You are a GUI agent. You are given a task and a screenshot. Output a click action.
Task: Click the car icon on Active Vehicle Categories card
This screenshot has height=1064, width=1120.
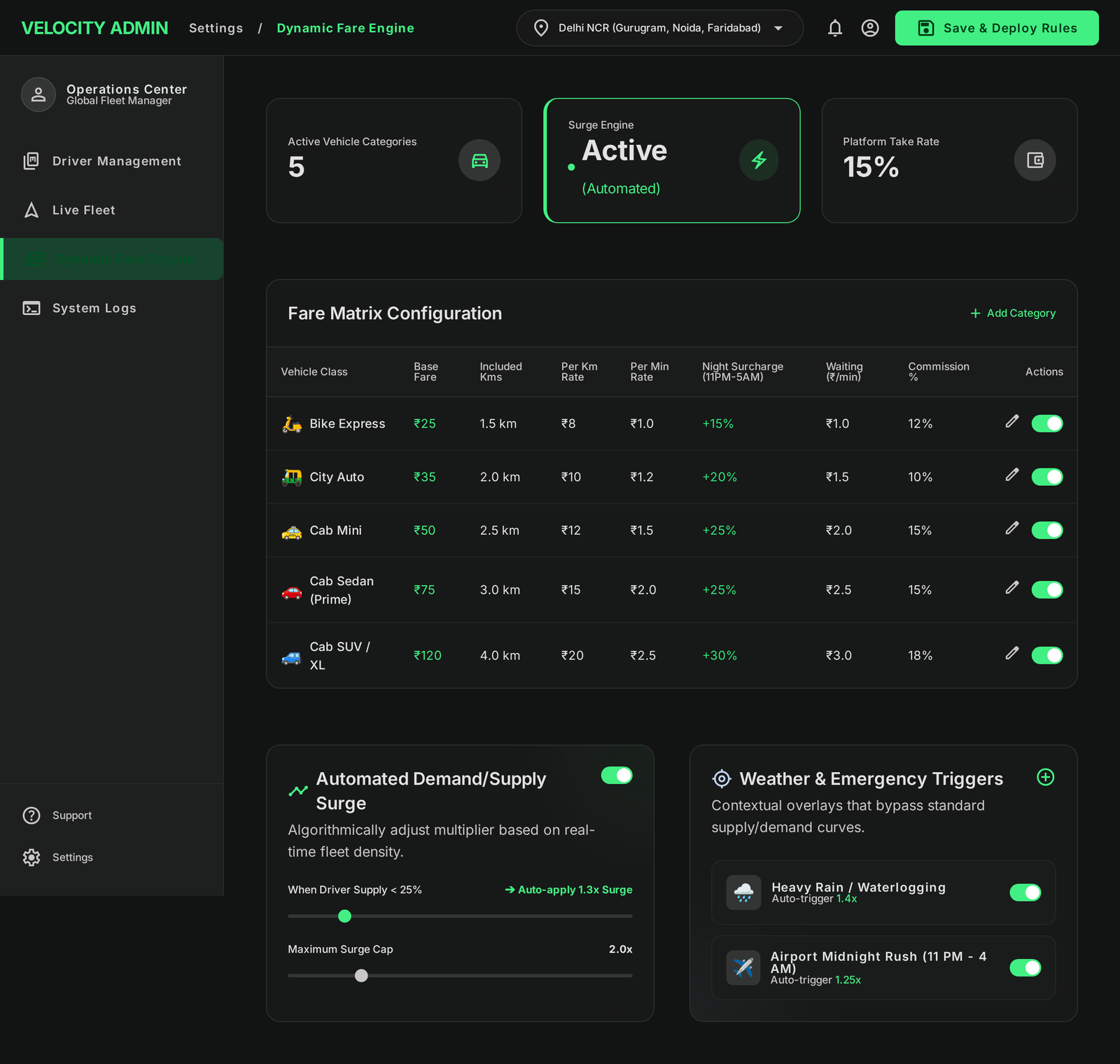pos(479,160)
